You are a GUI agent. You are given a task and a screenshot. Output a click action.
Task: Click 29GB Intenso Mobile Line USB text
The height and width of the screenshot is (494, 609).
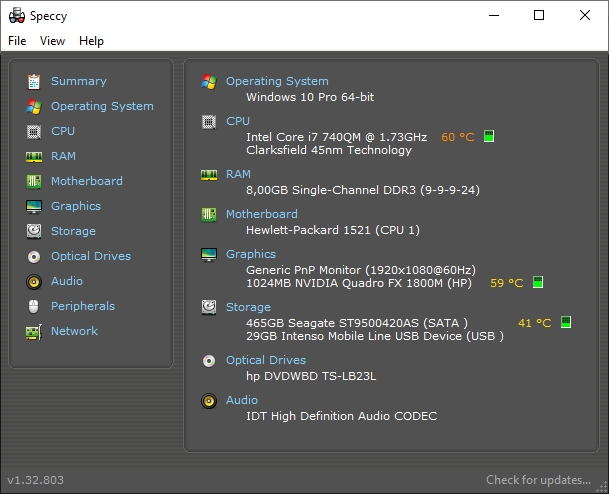(375, 336)
